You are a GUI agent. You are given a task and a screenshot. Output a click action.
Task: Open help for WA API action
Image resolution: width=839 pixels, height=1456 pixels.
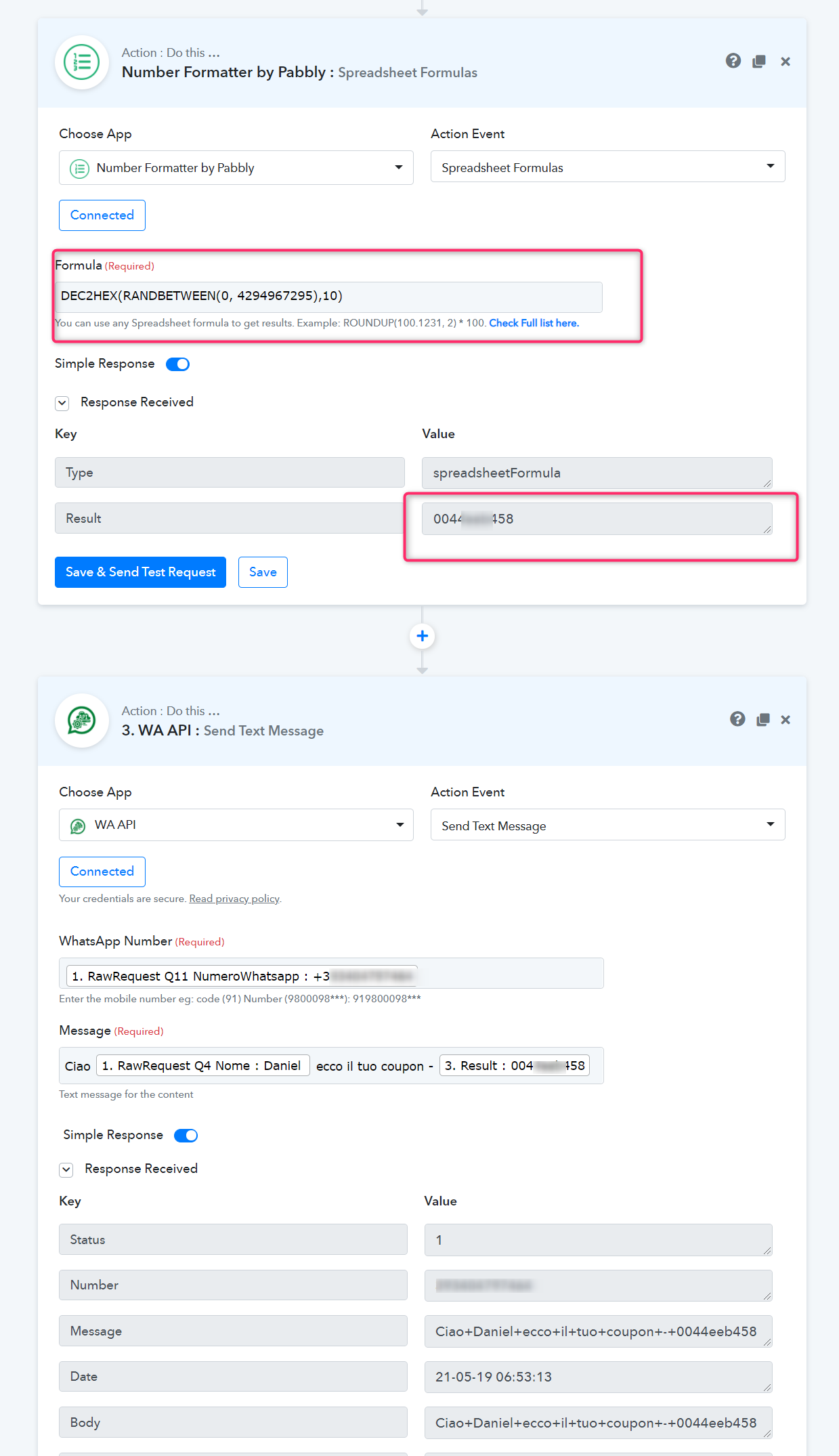(737, 719)
